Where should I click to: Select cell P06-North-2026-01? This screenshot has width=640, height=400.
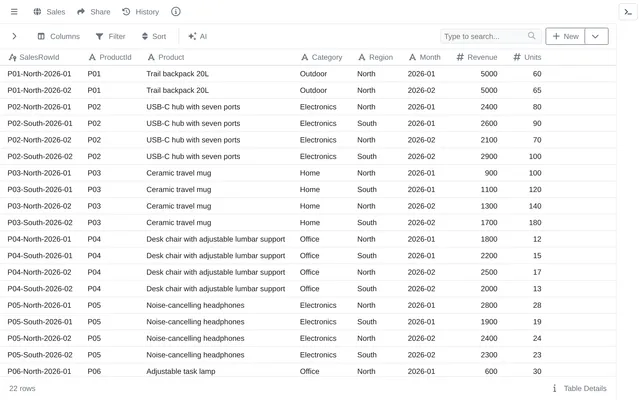tap(39, 371)
